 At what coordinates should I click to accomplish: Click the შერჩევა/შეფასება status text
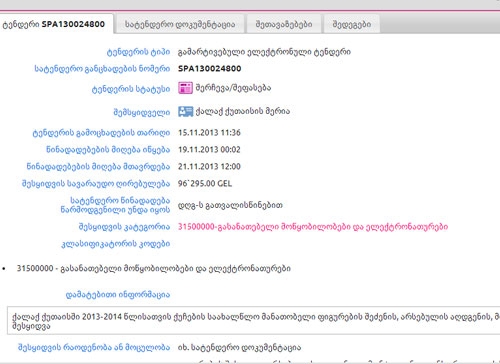coord(233,88)
